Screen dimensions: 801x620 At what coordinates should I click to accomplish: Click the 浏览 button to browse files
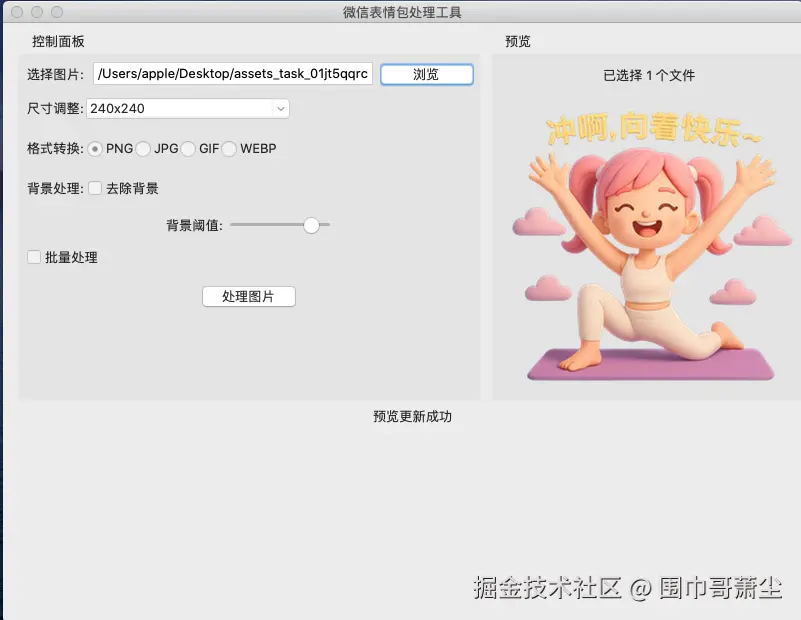(427, 74)
